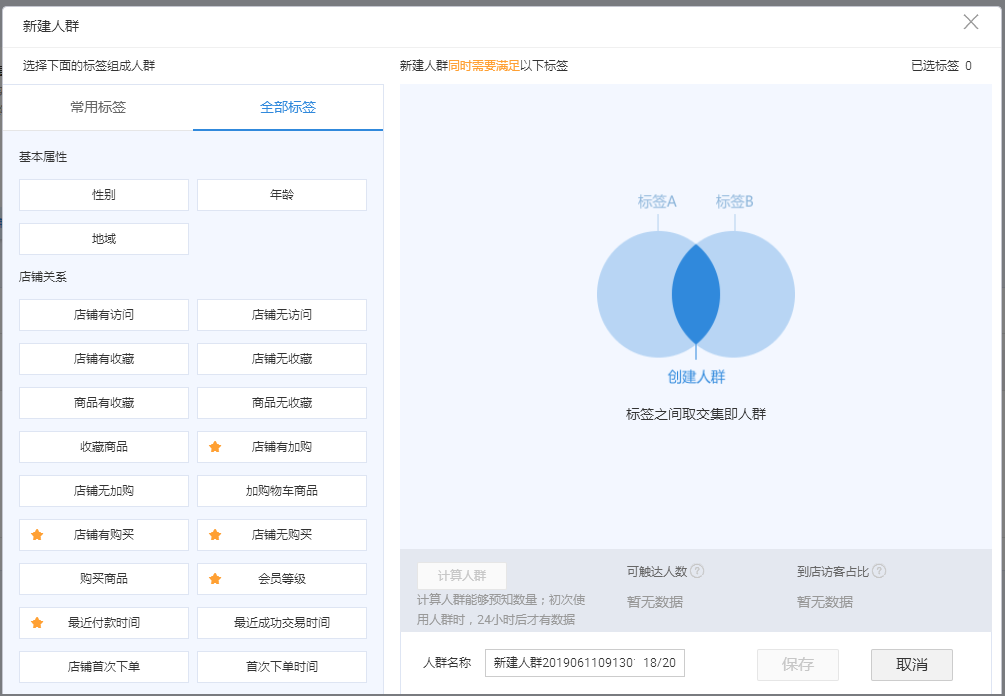
Task: Add the 购买商品 tag
Action: point(104,579)
